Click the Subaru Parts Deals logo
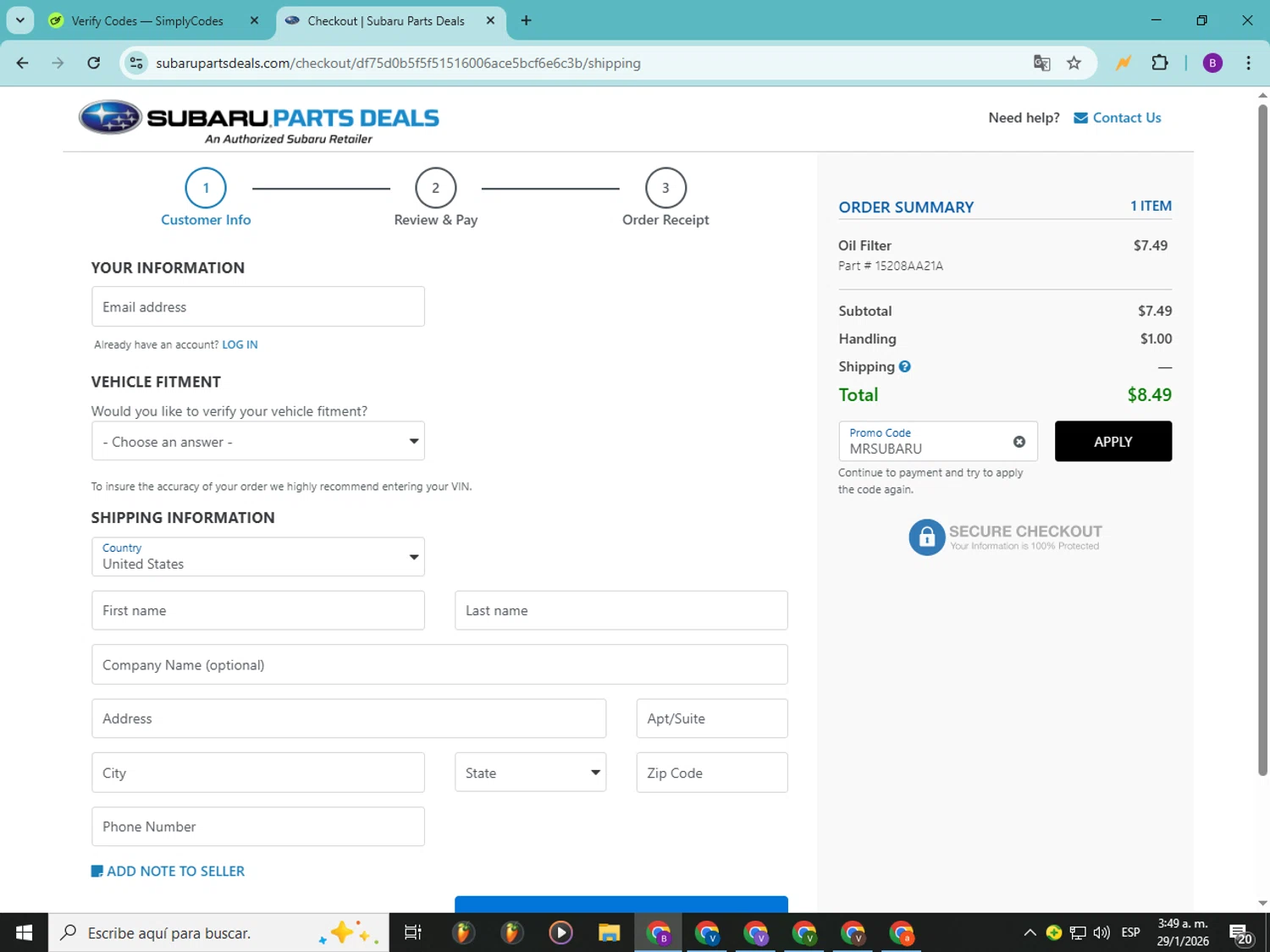This screenshot has width=1270, height=952. (x=259, y=122)
